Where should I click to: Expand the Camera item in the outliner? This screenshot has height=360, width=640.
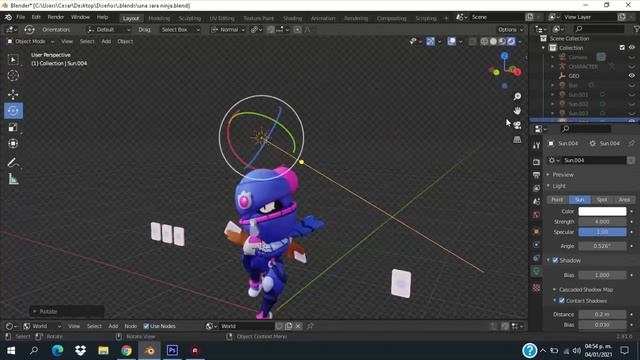[553, 57]
